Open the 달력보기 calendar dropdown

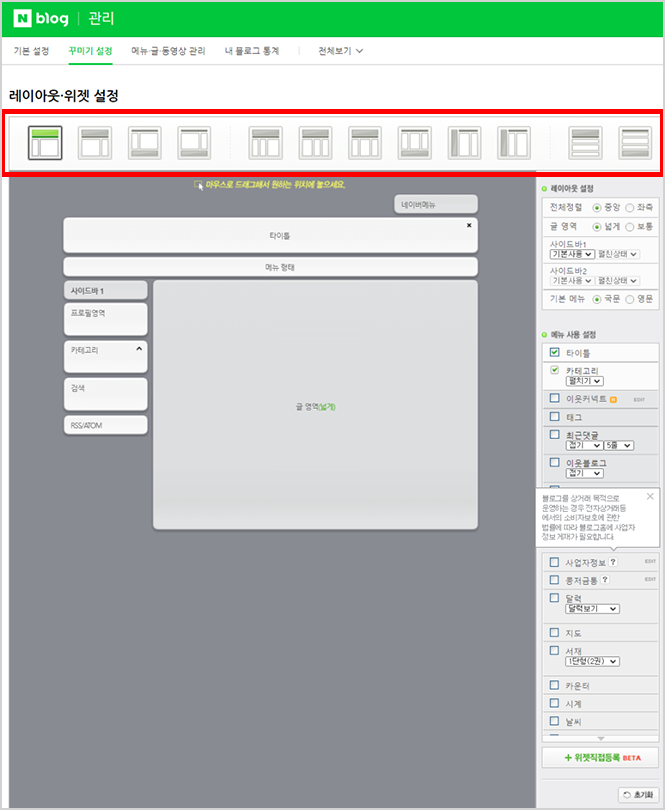592,608
